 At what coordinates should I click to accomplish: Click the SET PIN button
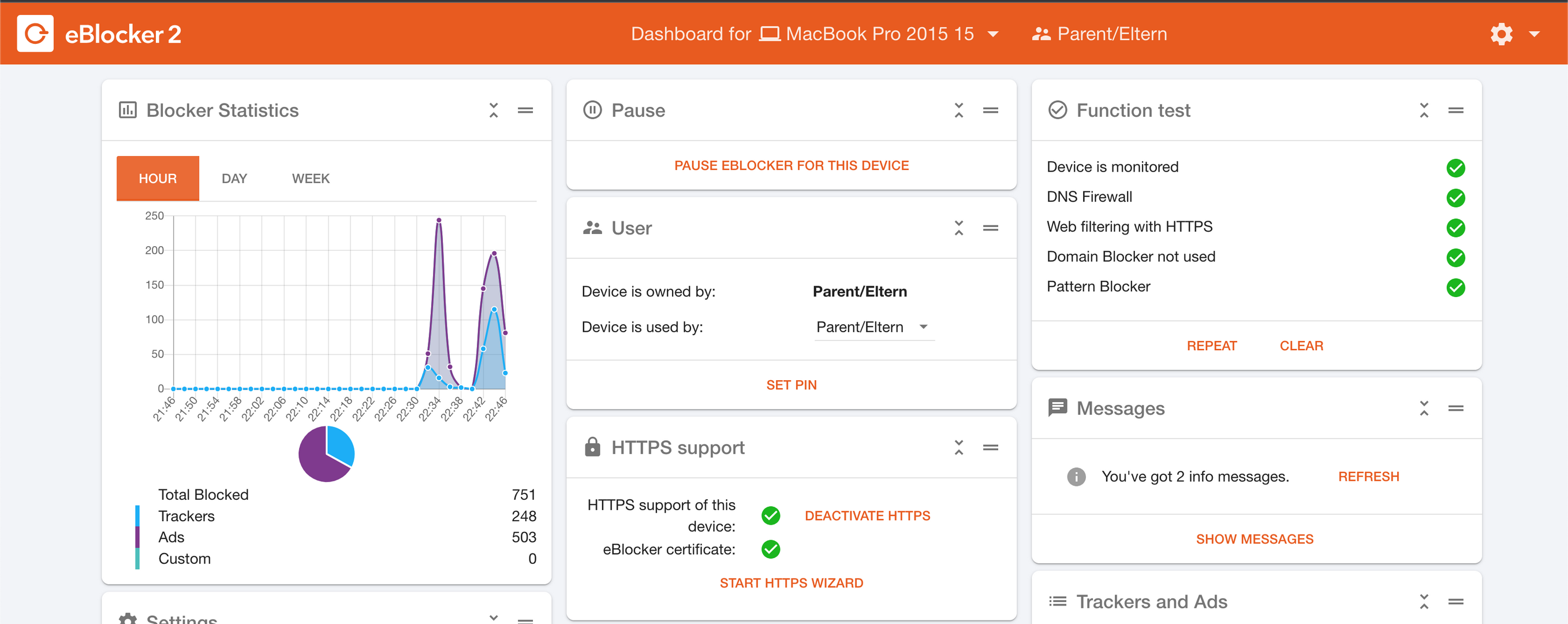click(x=792, y=385)
